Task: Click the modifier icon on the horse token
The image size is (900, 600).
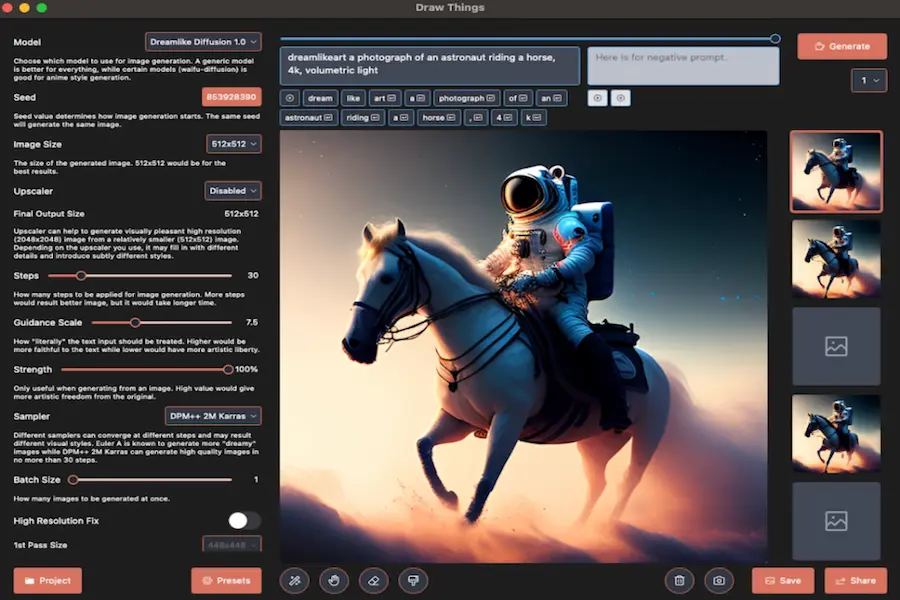Action: coord(449,117)
